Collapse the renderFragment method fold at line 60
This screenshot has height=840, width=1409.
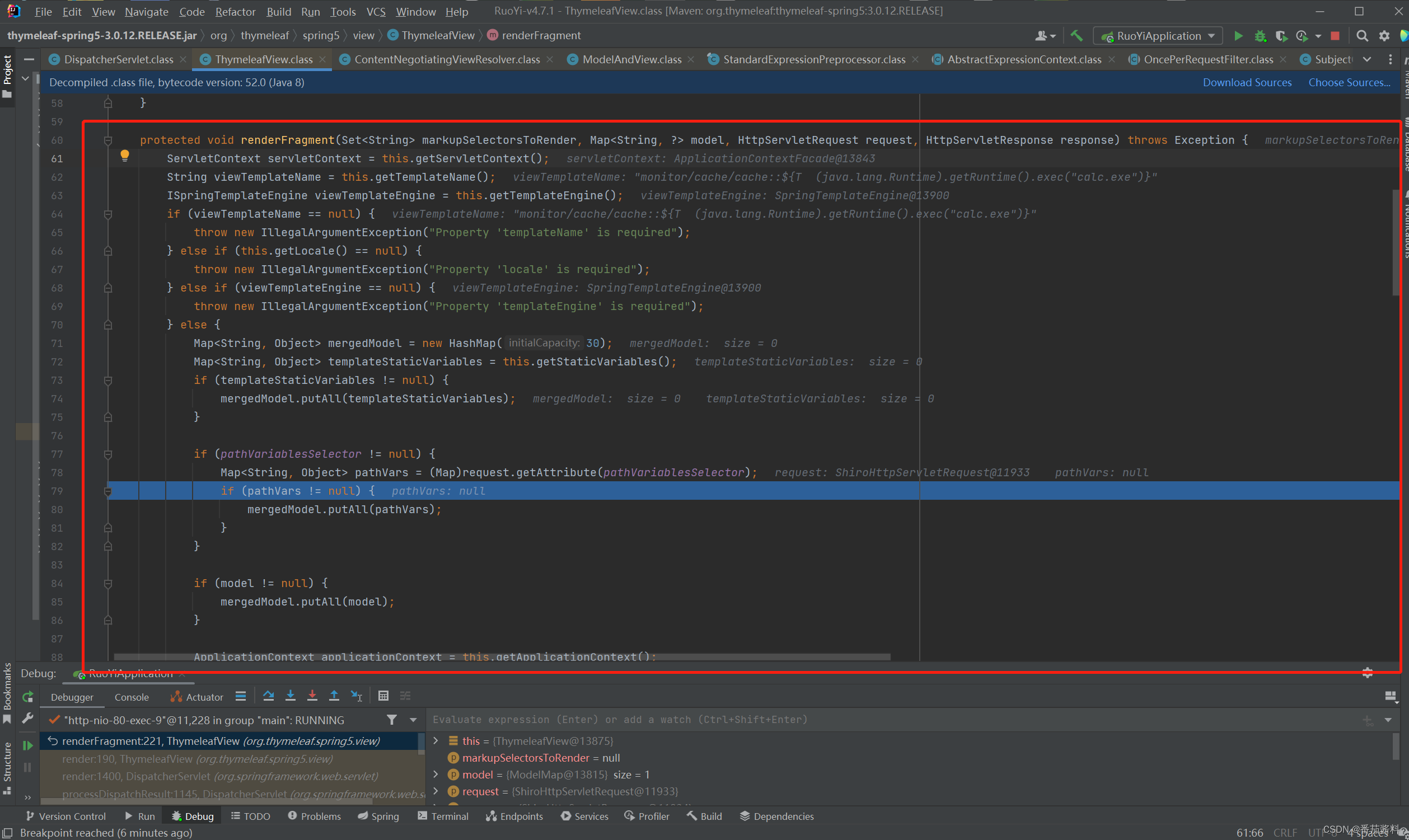pyautogui.click(x=108, y=140)
